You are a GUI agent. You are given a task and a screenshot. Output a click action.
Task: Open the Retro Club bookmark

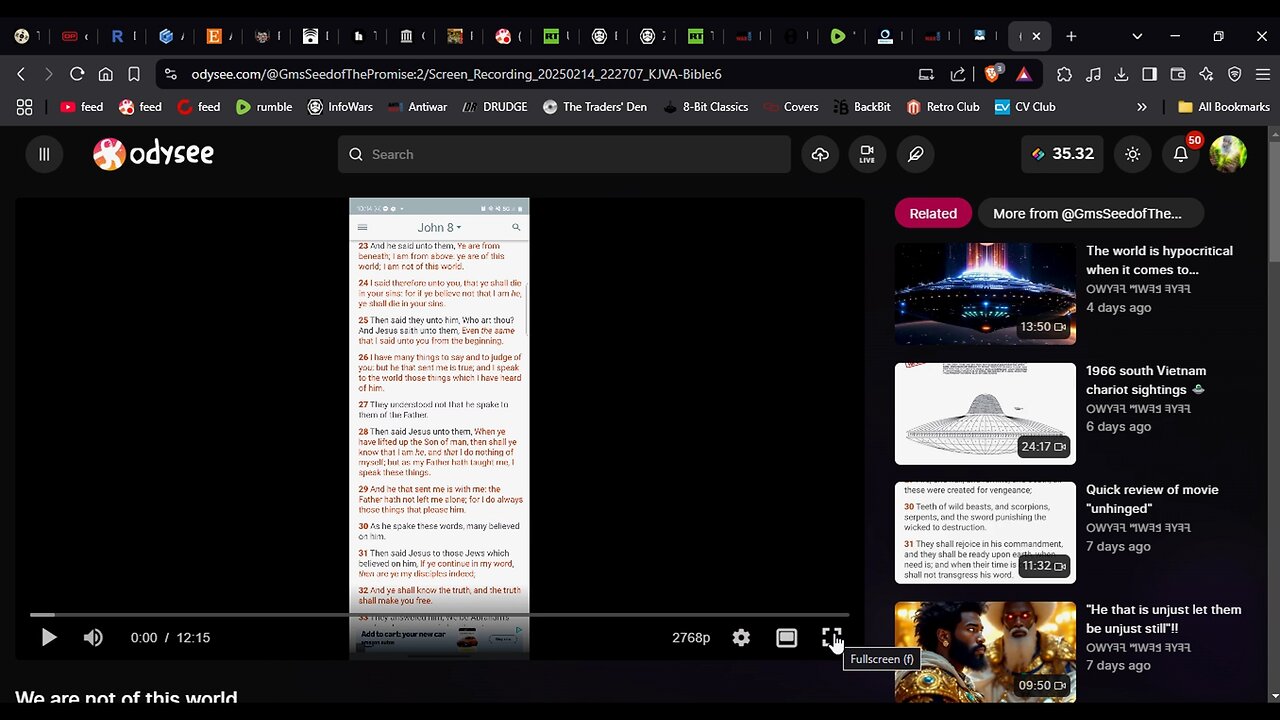(x=943, y=107)
